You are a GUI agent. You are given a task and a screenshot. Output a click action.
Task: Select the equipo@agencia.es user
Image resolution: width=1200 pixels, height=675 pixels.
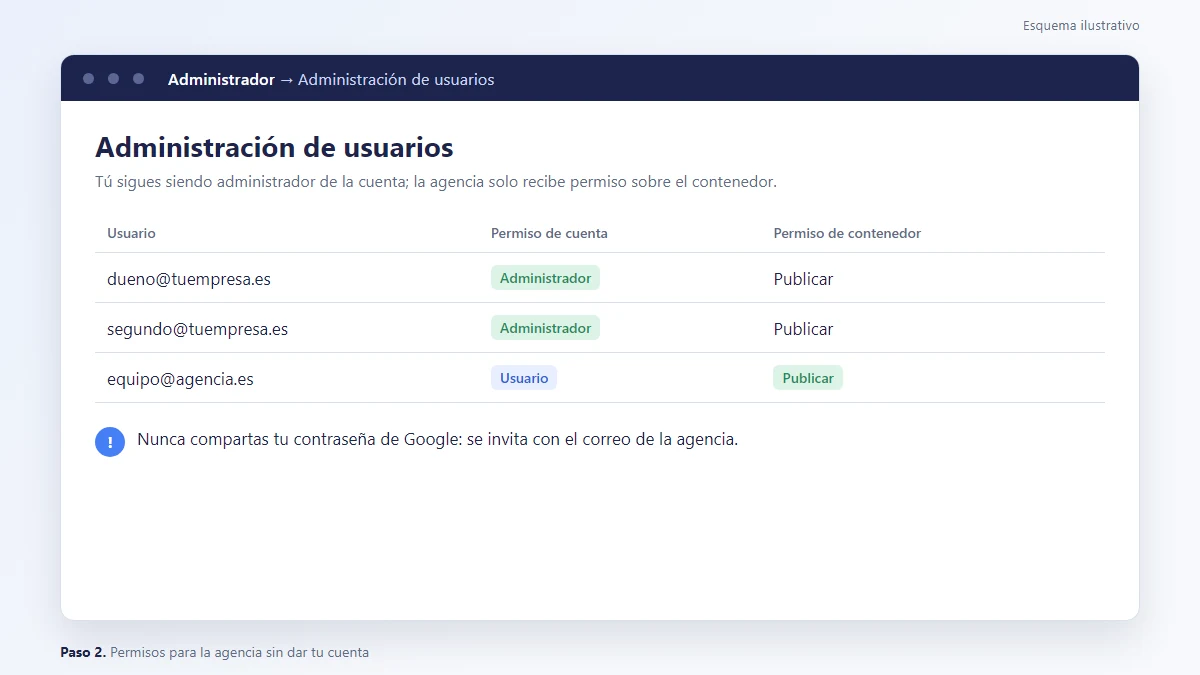tap(180, 379)
